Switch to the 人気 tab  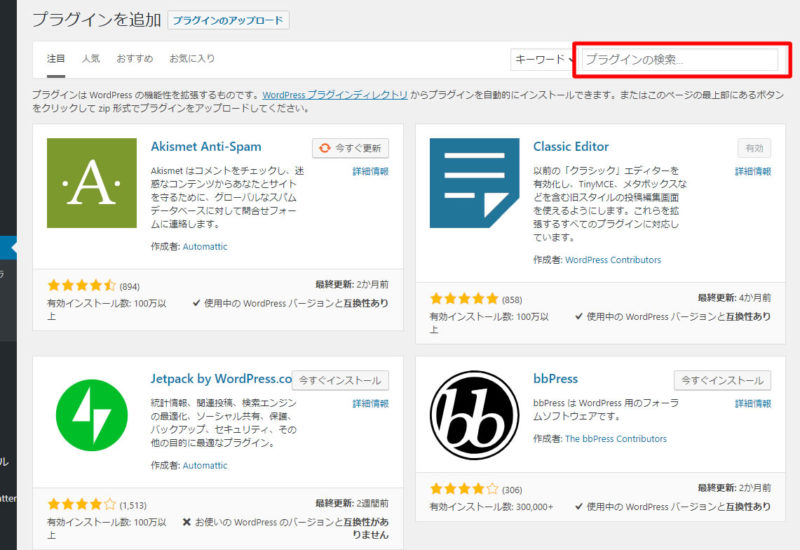pyautogui.click(x=91, y=59)
